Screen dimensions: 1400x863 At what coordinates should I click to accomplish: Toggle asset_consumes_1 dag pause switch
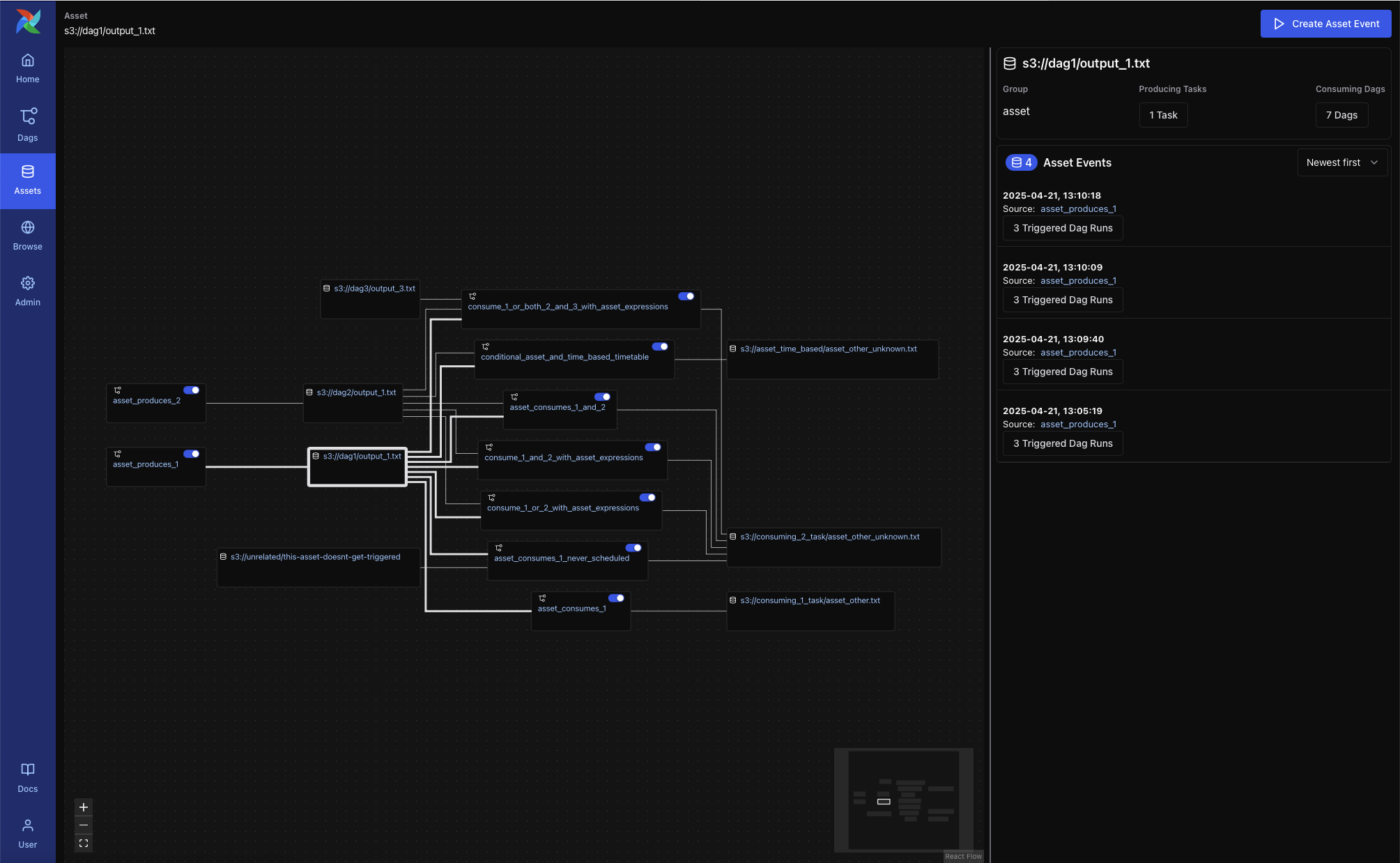pyautogui.click(x=616, y=598)
